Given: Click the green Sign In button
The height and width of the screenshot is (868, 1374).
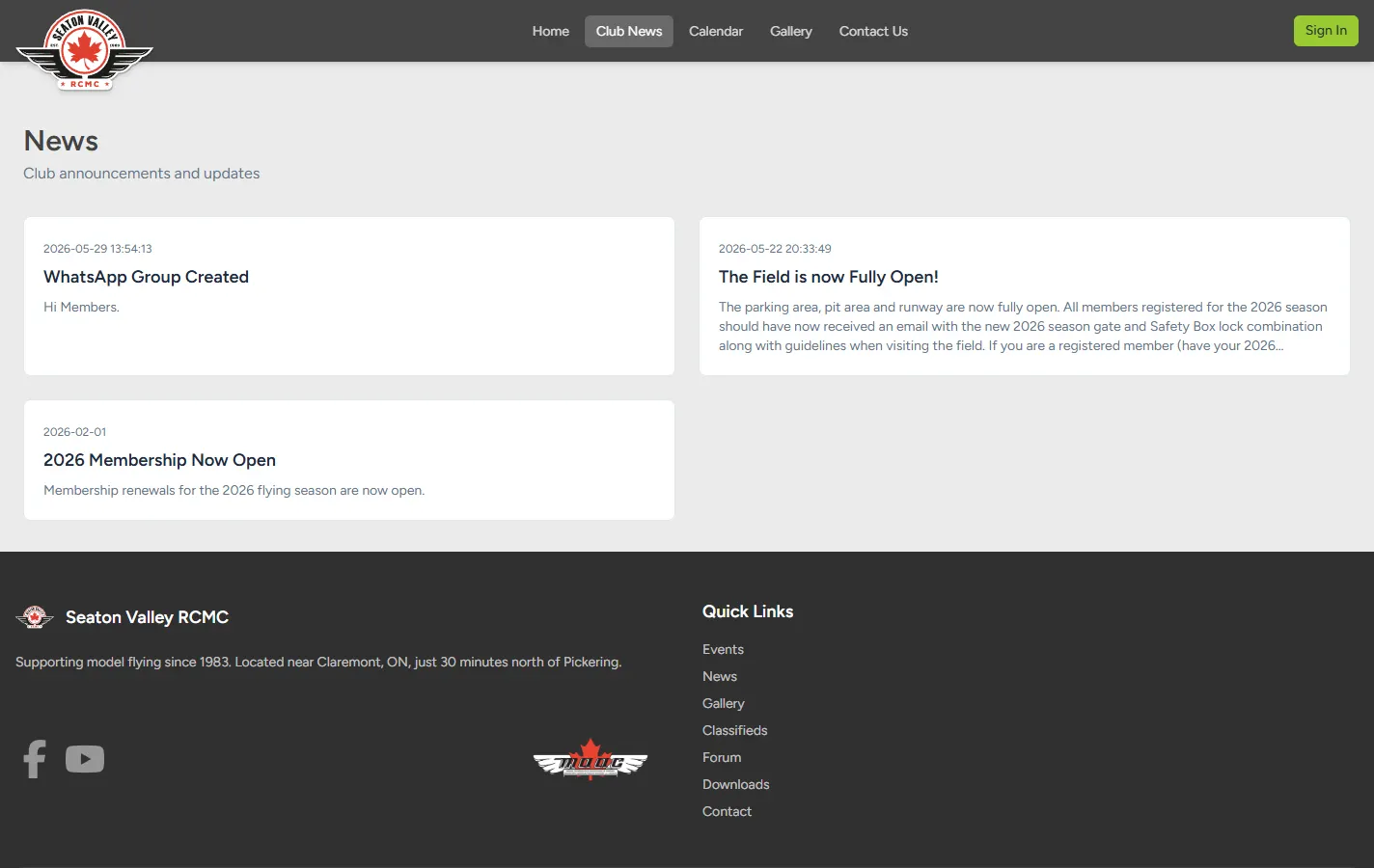Looking at the screenshot, I should [1326, 31].
